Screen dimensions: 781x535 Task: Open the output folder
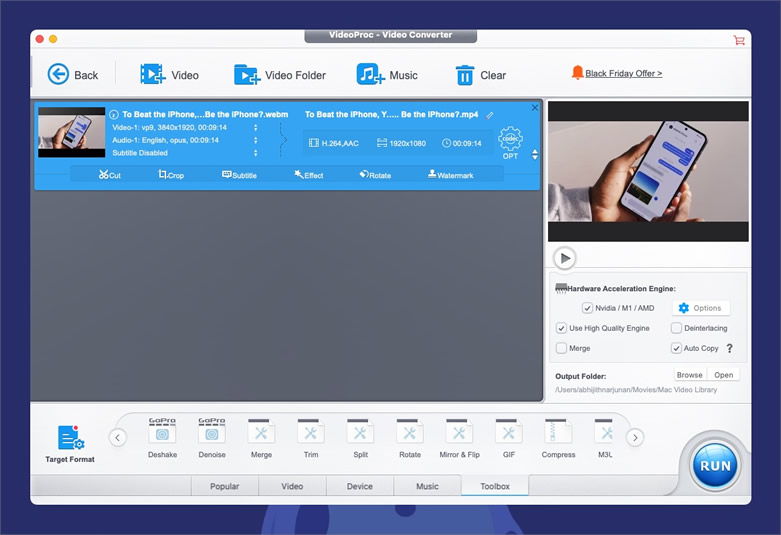click(x=723, y=375)
